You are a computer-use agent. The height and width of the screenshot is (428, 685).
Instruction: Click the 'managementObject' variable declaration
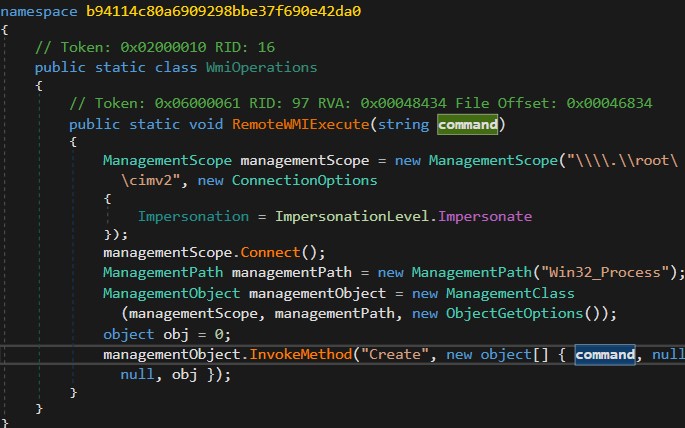(x=318, y=293)
